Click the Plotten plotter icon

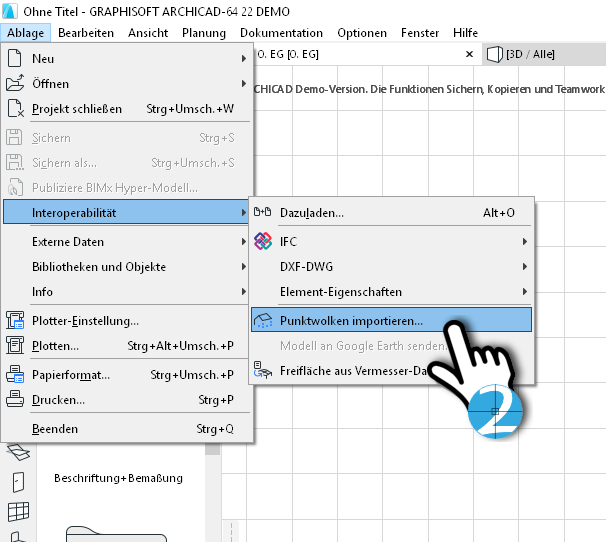click(15, 345)
